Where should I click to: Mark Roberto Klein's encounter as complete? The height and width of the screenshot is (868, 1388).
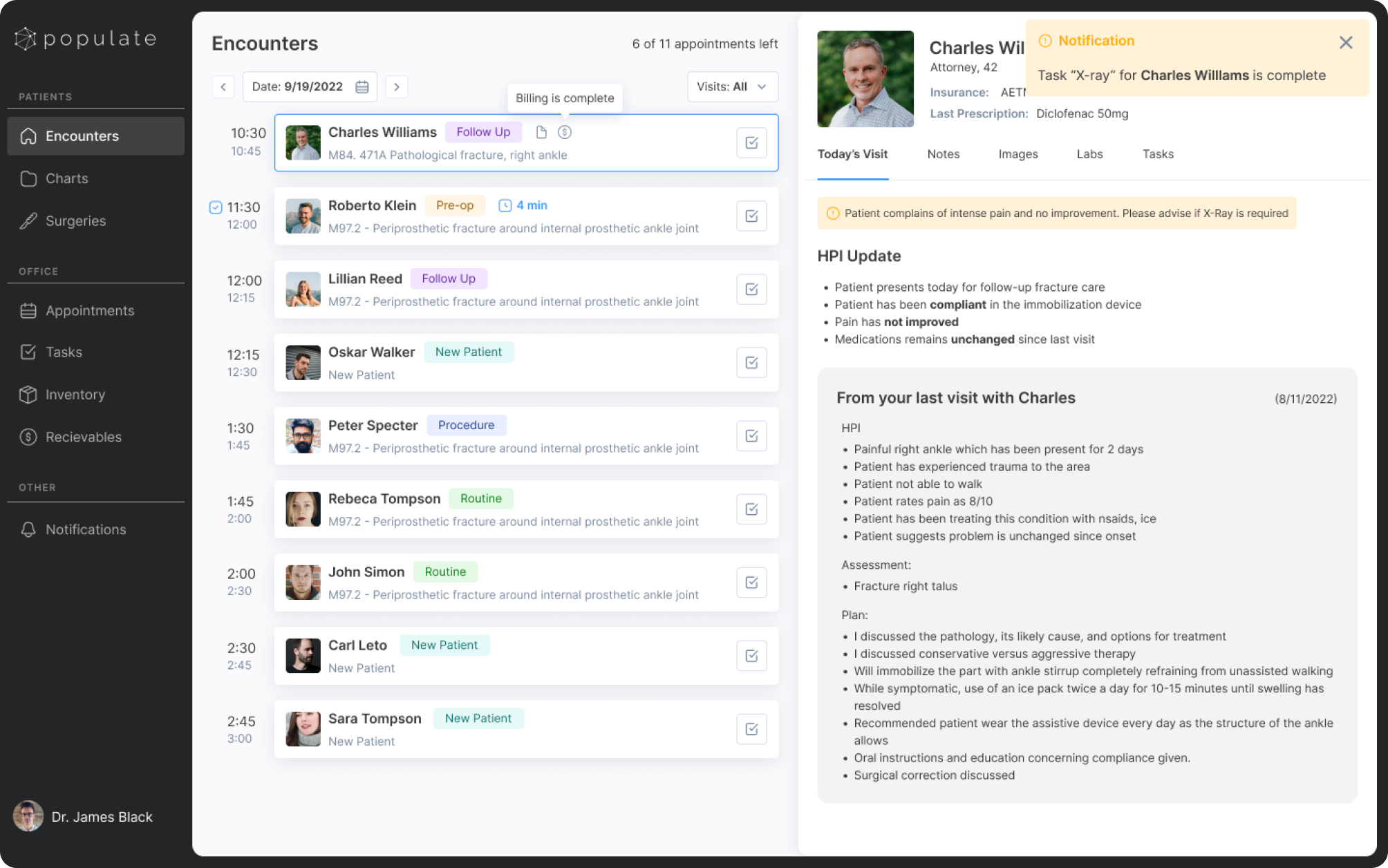tap(751, 216)
